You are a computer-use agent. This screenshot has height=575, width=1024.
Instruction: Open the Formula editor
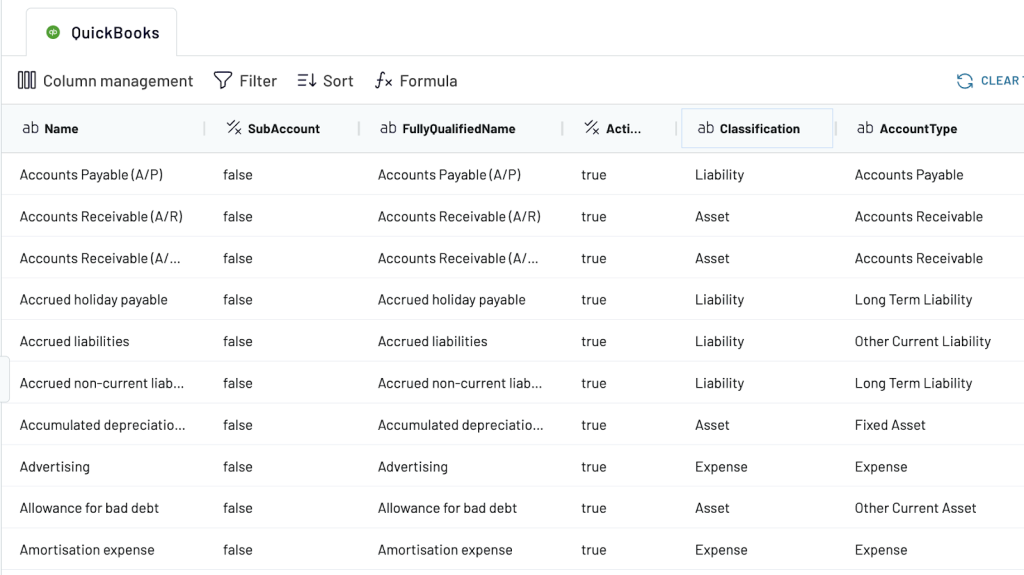[416, 80]
